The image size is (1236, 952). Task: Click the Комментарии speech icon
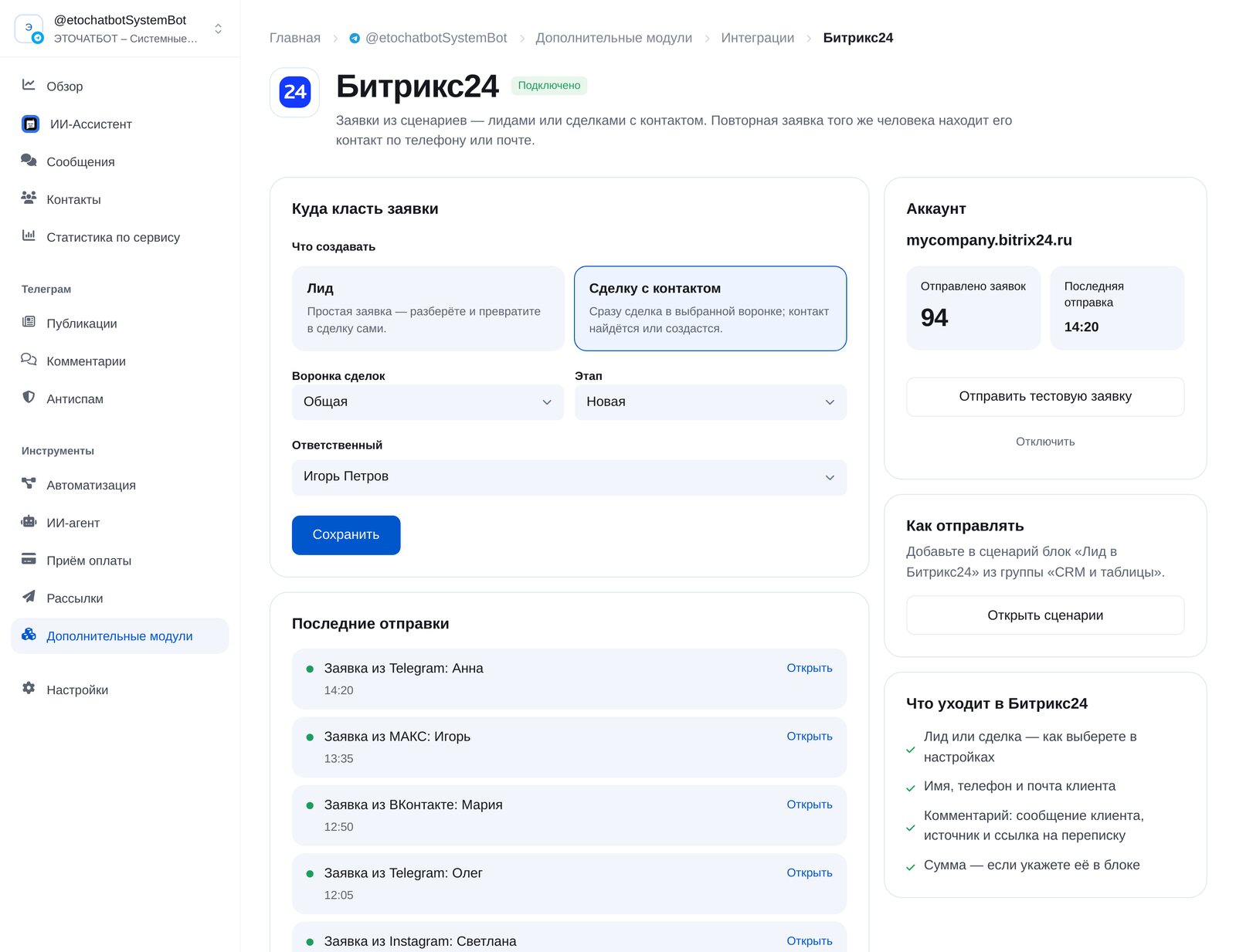29,360
